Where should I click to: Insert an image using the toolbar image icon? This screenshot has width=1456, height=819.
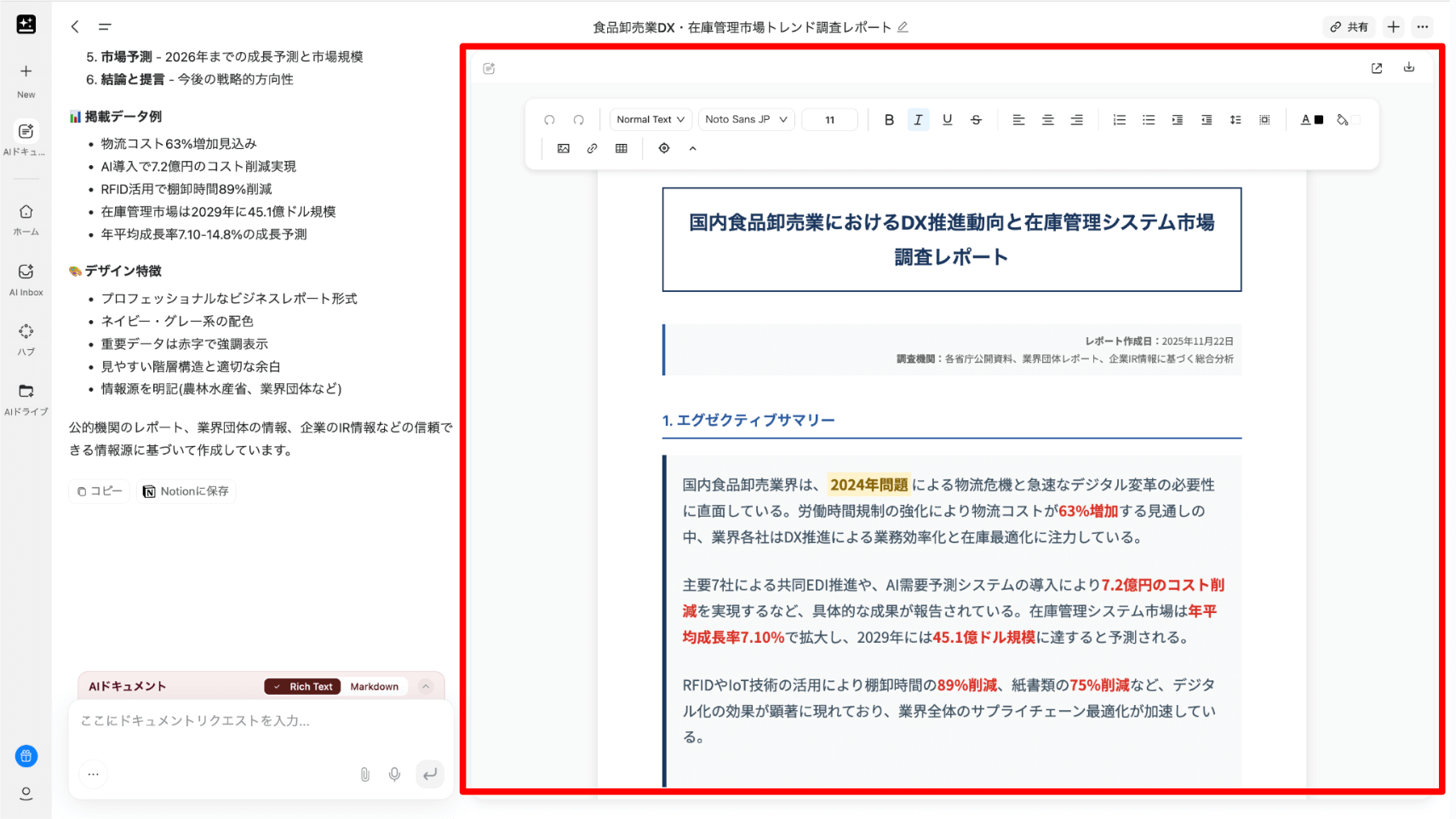563,148
